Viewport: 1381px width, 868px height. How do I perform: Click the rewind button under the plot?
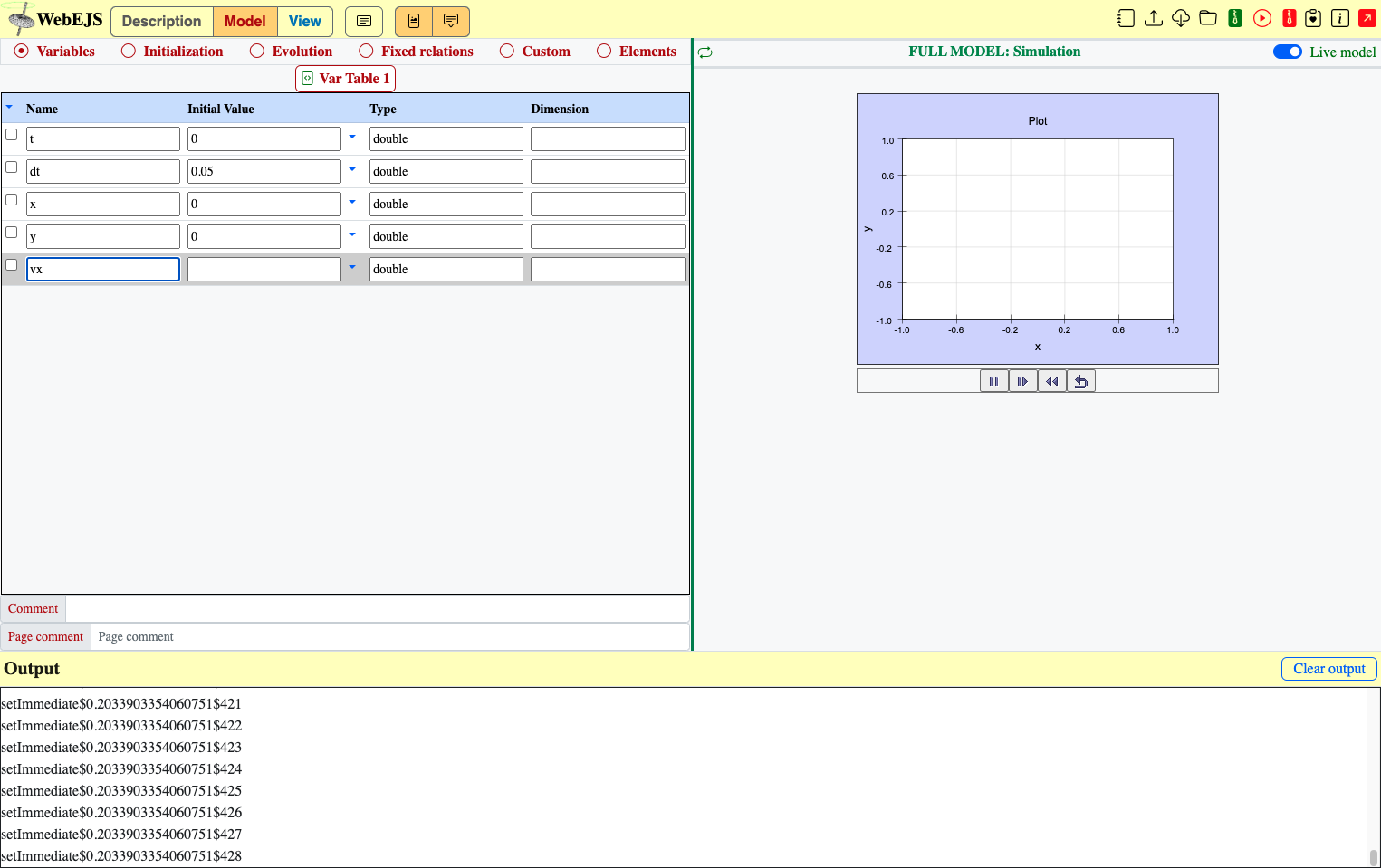tap(1052, 381)
